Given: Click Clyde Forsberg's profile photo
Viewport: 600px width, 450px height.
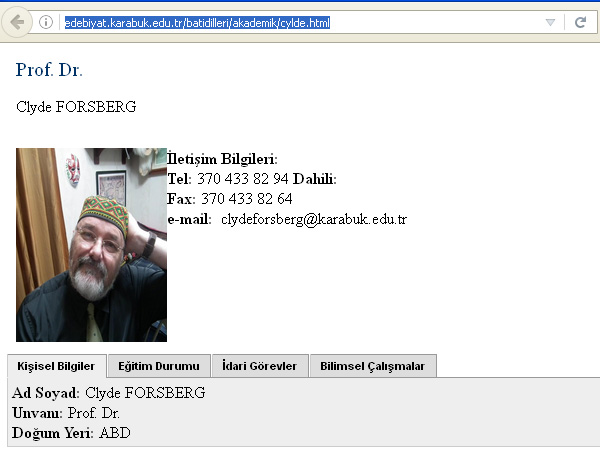Looking at the screenshot, I should pos(91,245).
